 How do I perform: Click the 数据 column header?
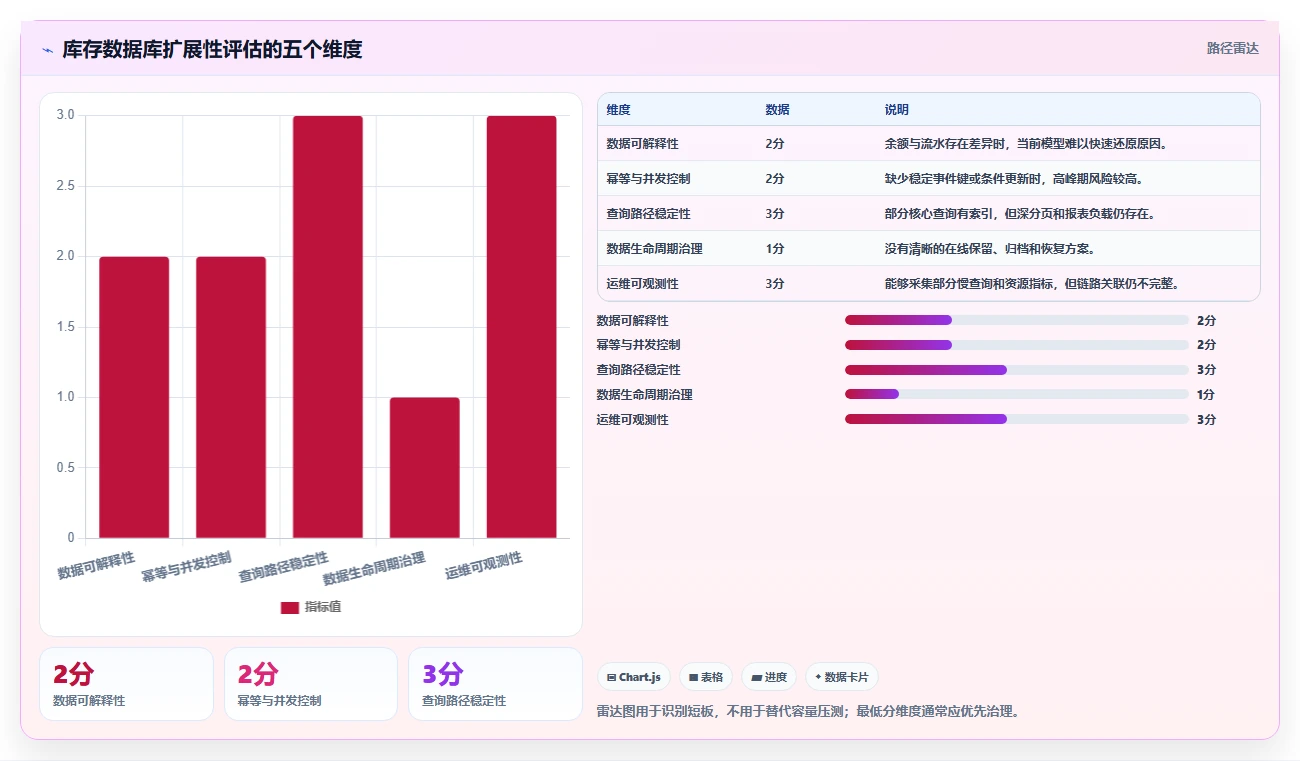tap(777, 110)
